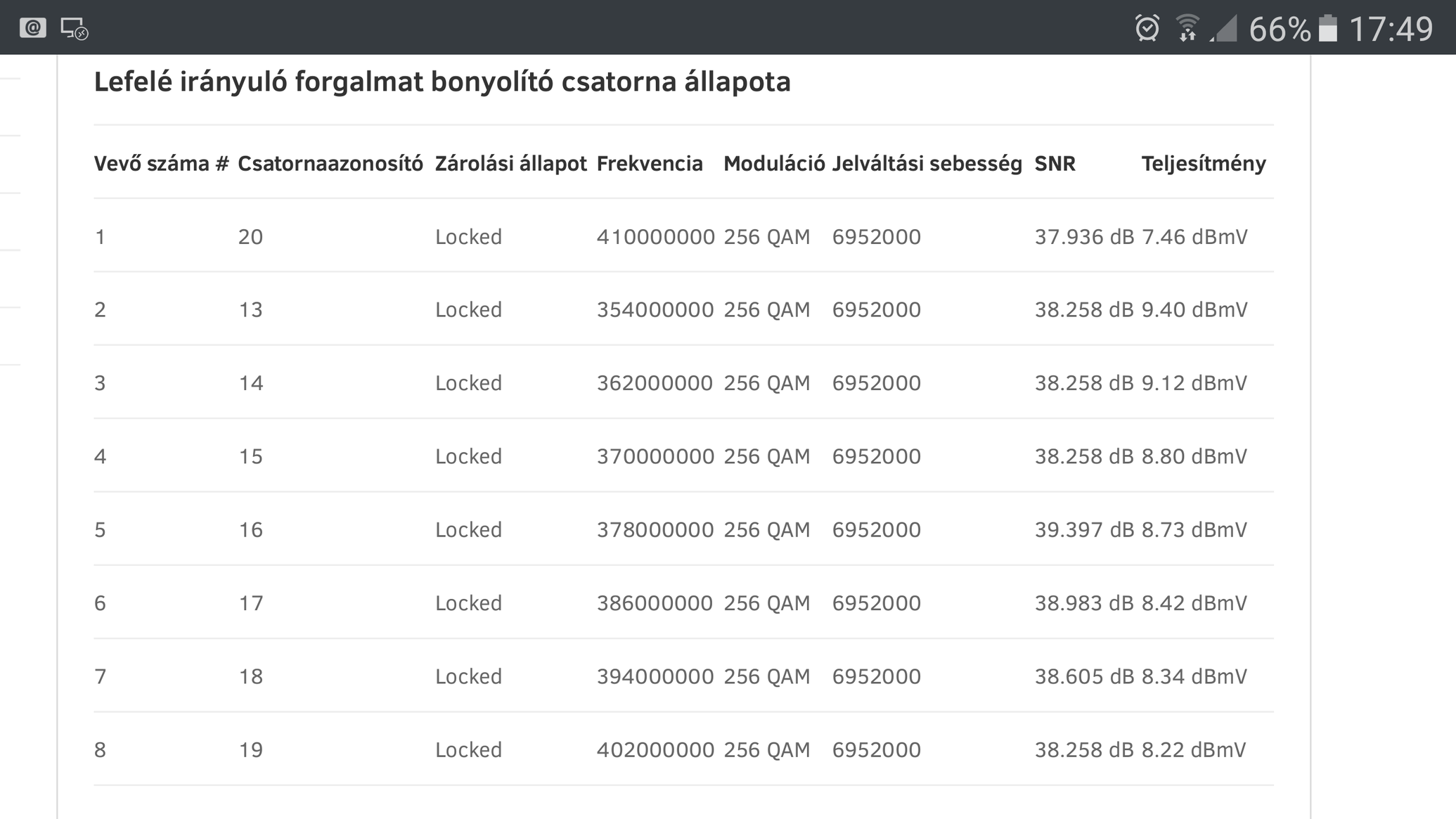Select the 9.40 dBmV power value
Screen dimensions: 1456x819
[x=1194, y=310]
